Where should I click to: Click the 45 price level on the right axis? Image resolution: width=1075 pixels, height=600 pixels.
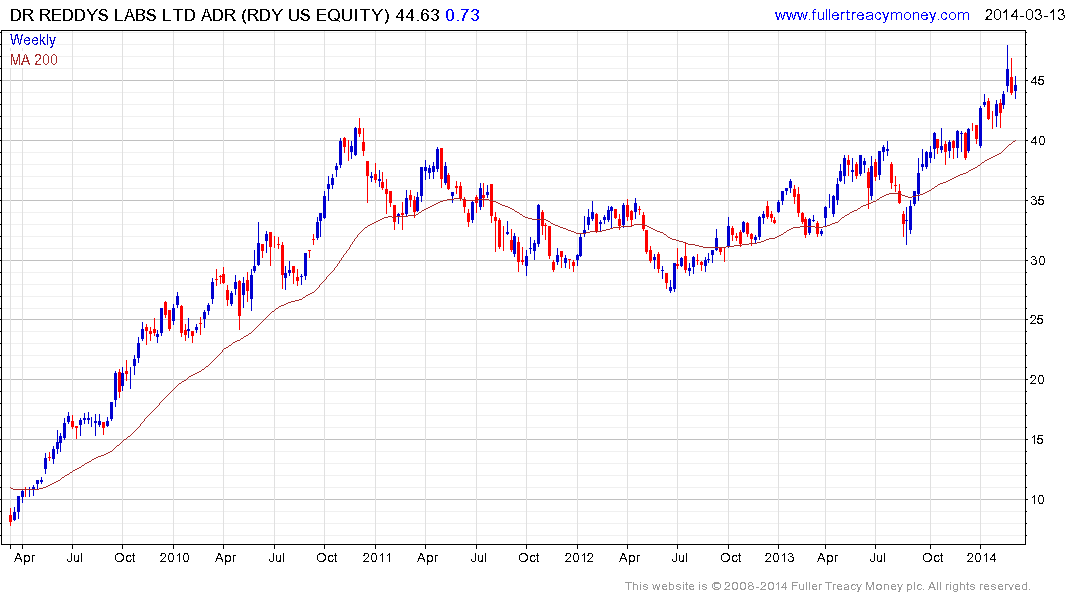tap(1042, 81)
